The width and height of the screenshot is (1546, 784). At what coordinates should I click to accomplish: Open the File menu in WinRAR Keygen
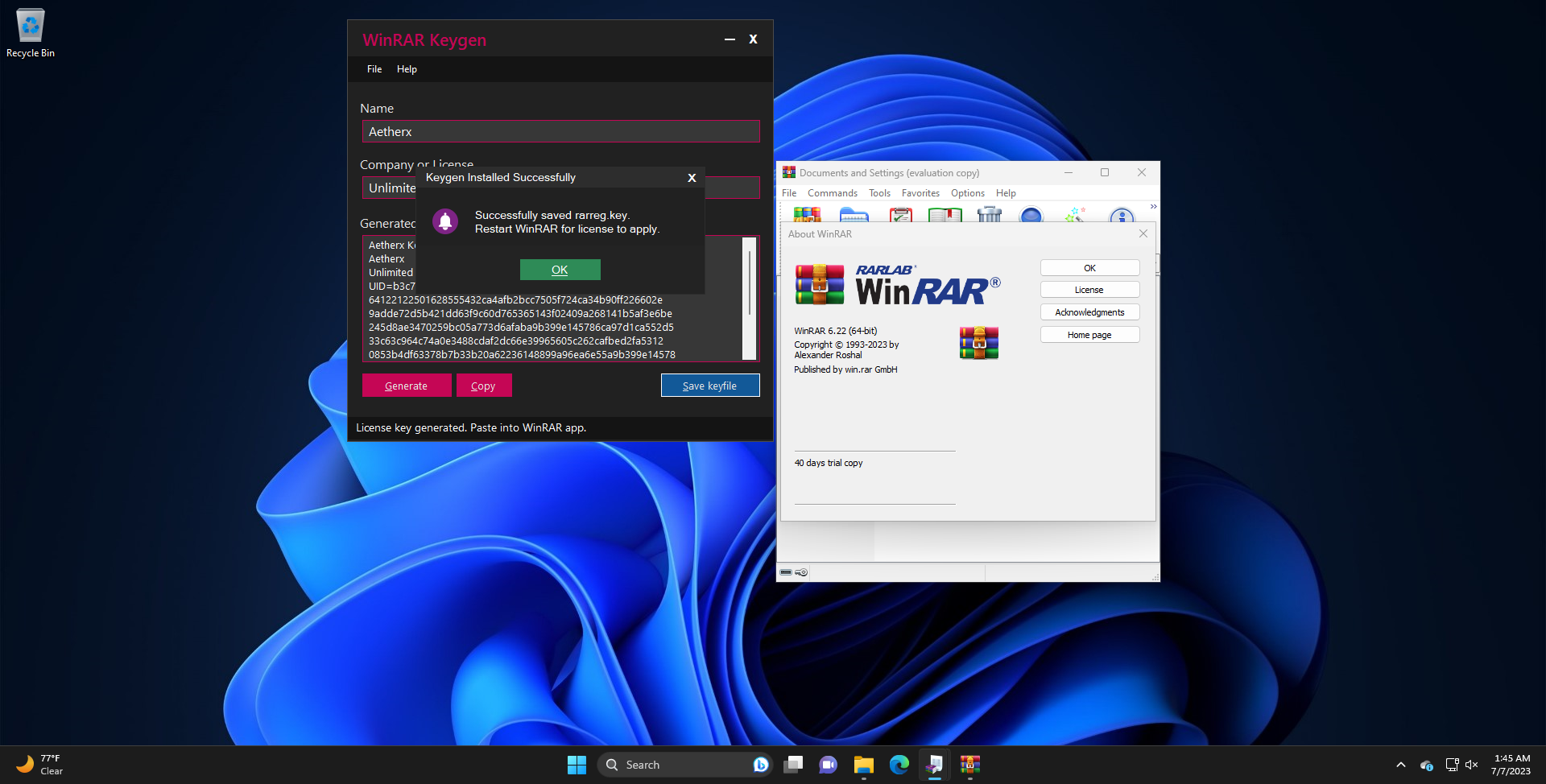point(374,69)
